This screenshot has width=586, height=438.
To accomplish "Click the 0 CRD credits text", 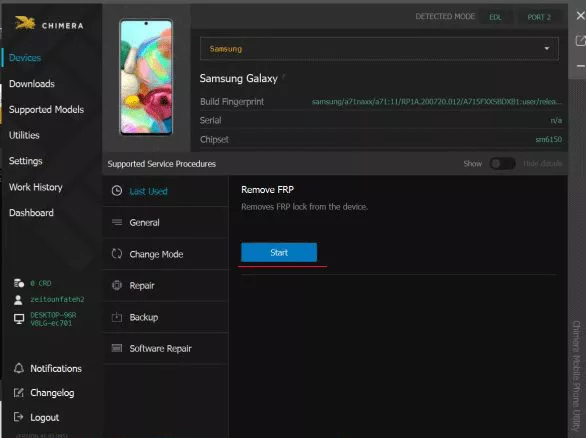I will 41,283.
